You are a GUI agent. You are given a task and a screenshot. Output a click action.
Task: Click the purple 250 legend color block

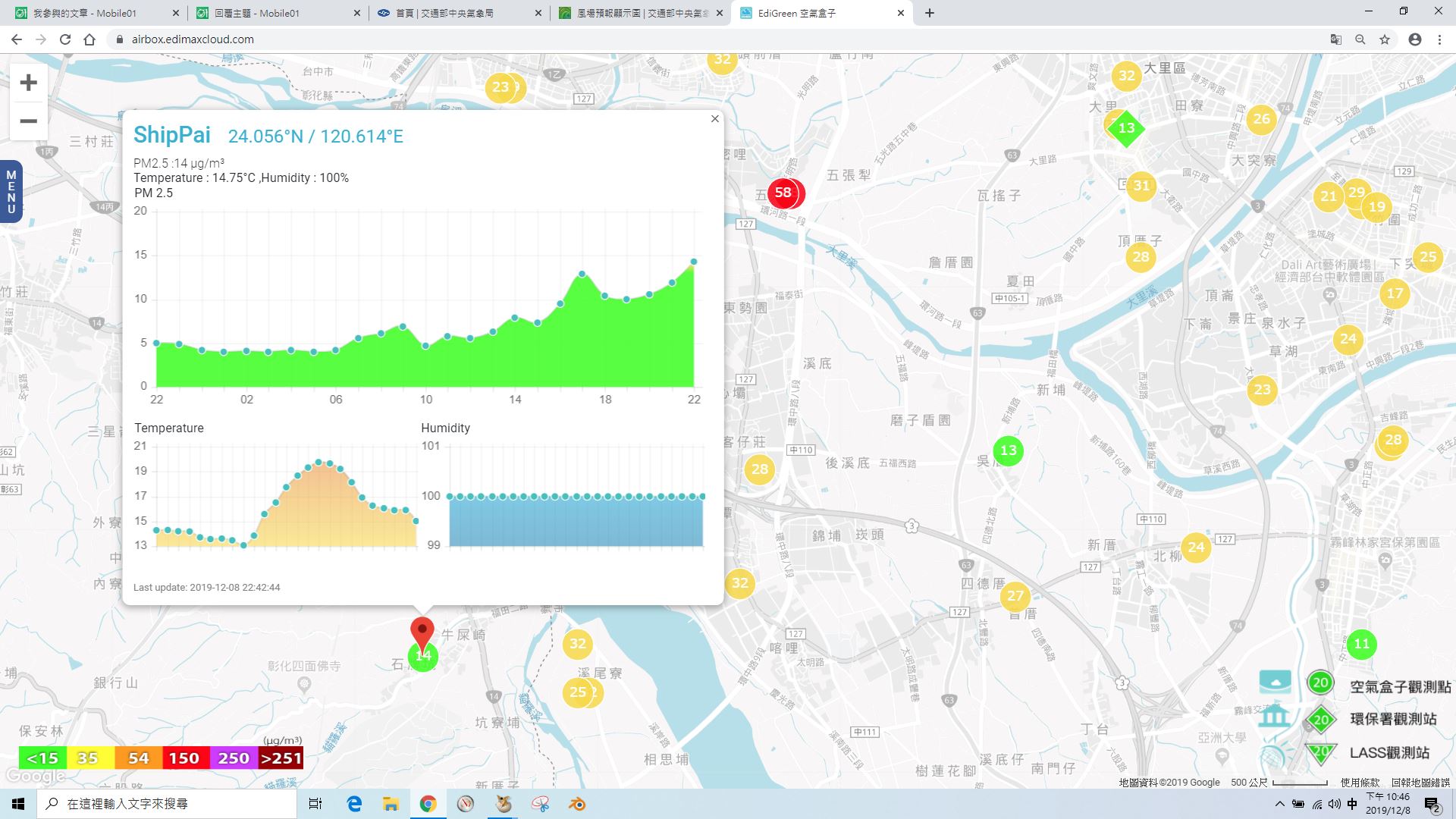pyautogui.click(x=233, y=758)
